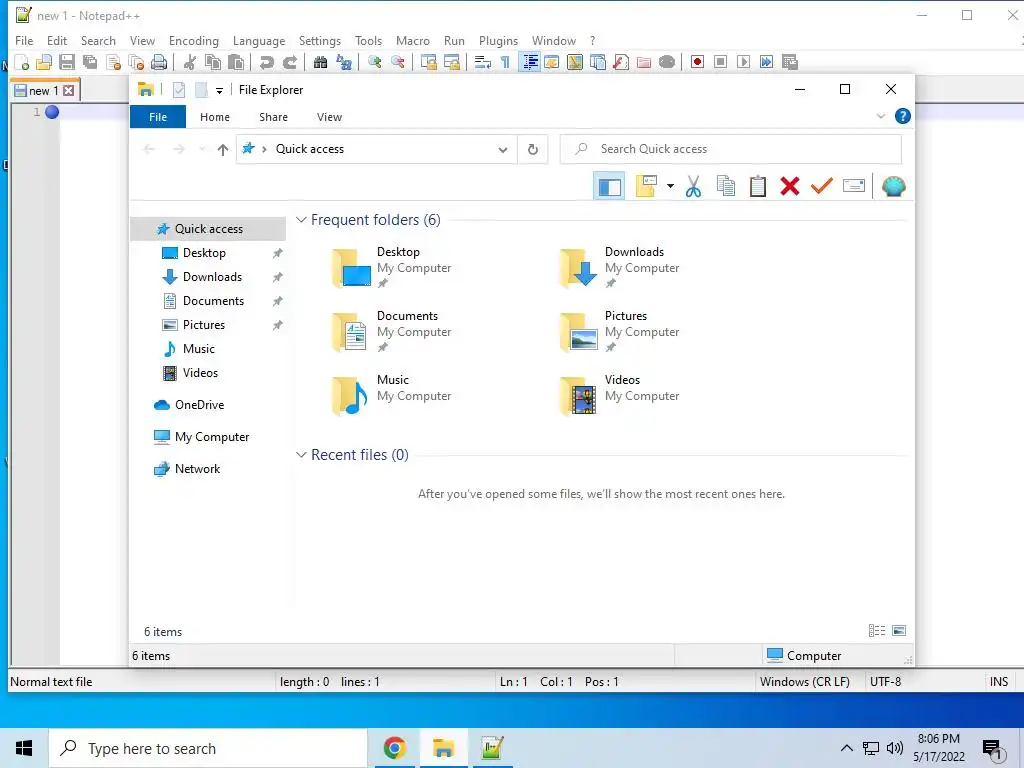Click Stop Recording macro square icon

[720, 62]
